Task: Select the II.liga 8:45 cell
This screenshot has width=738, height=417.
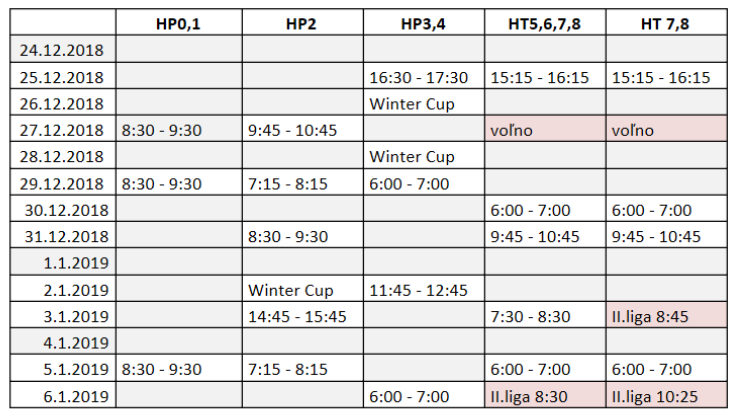Action: [666, 315]
